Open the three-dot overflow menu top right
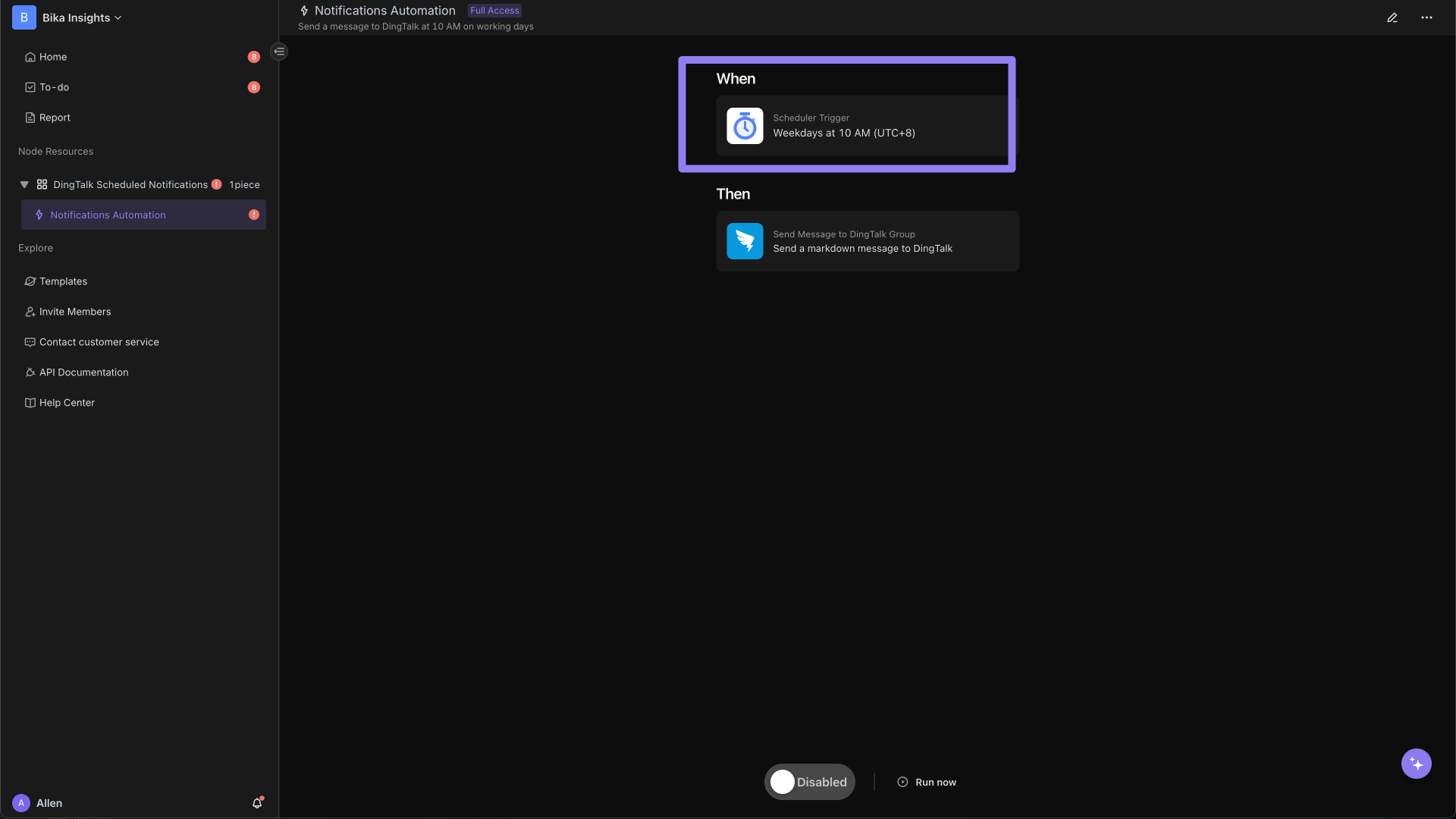Image resolution: width=1456 pixels, height=819 pixels. tap(1427, 17)
